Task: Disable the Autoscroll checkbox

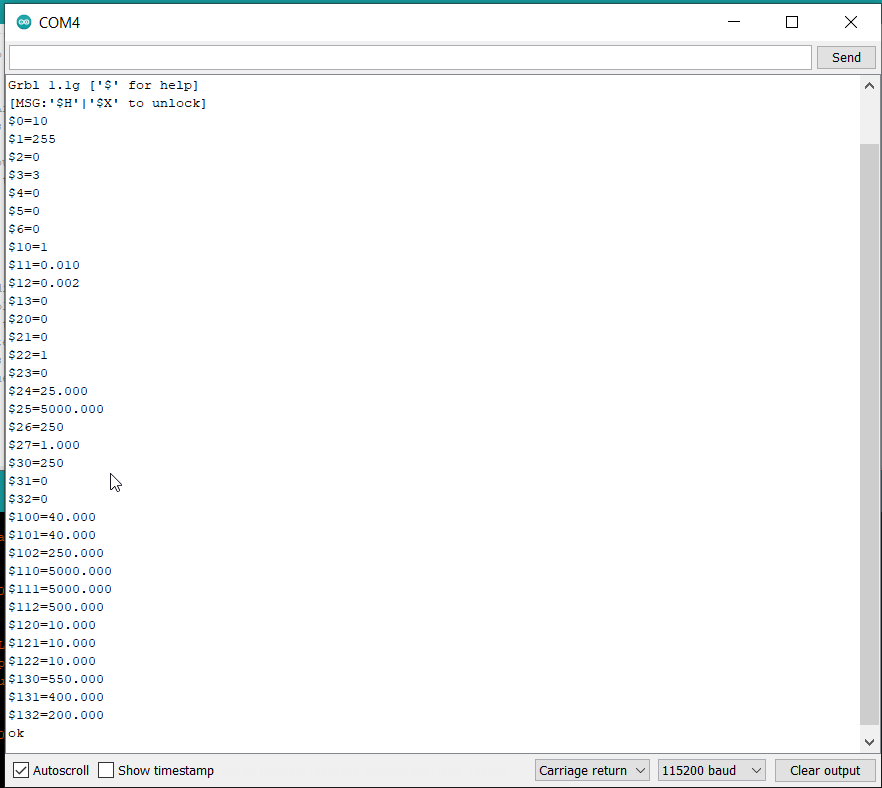Action: click(22, 770)
